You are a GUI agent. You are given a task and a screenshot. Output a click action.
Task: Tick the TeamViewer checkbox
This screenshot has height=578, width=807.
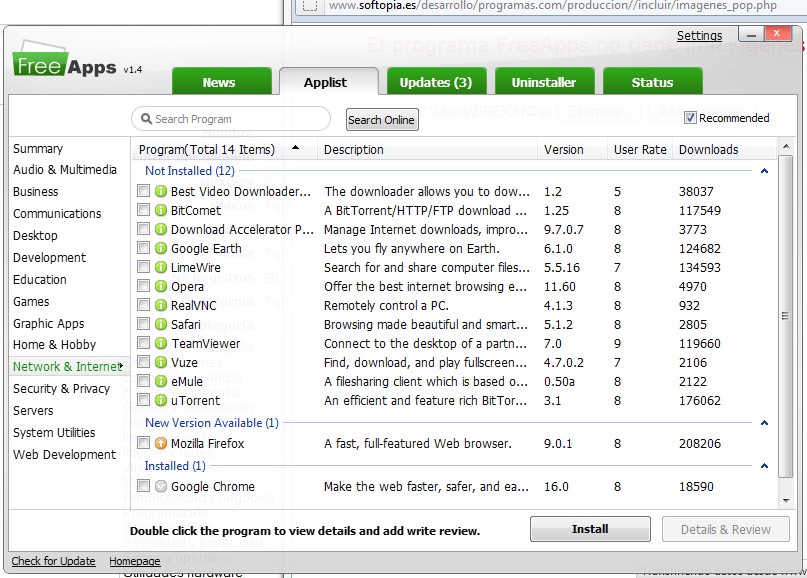144,343
